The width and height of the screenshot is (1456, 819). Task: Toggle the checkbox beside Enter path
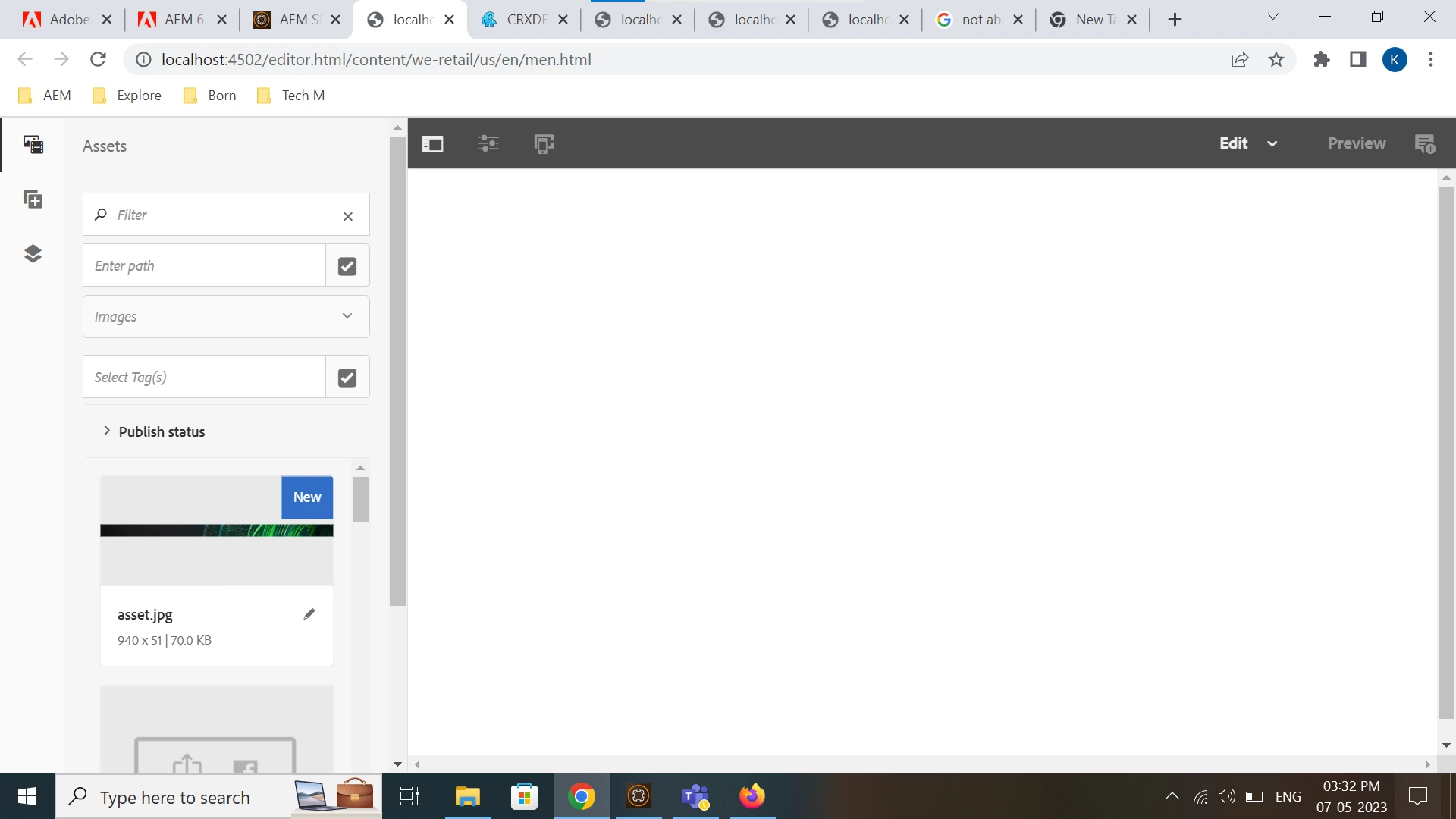tap(347, 266)
